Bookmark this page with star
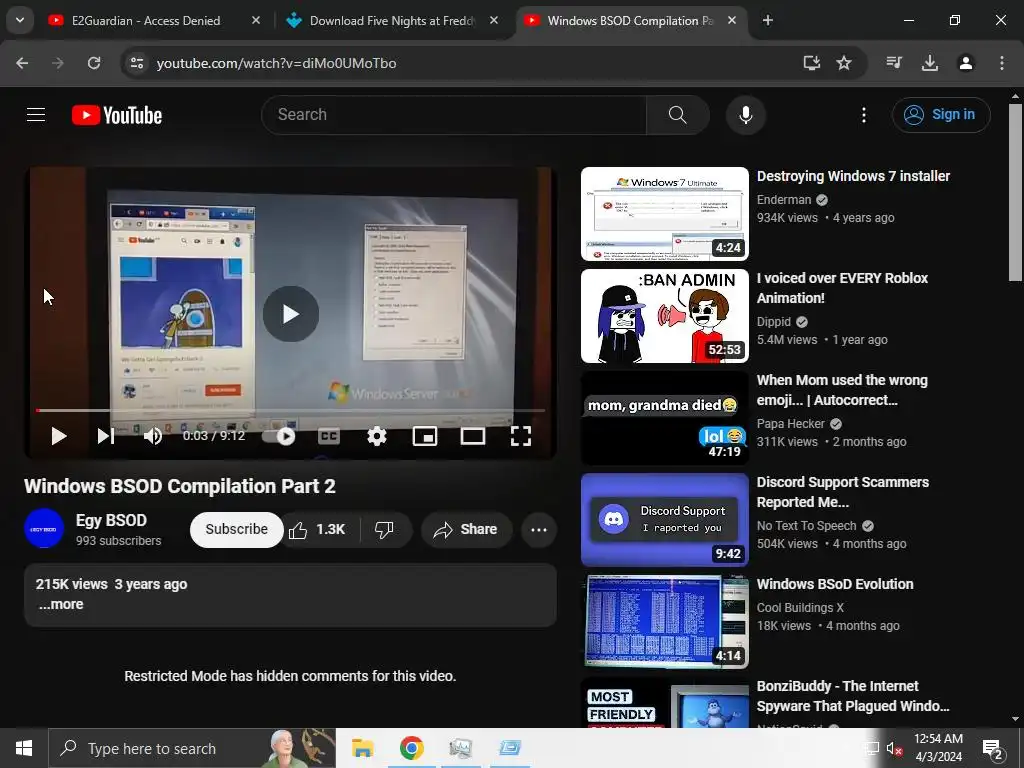 [844, 63]
